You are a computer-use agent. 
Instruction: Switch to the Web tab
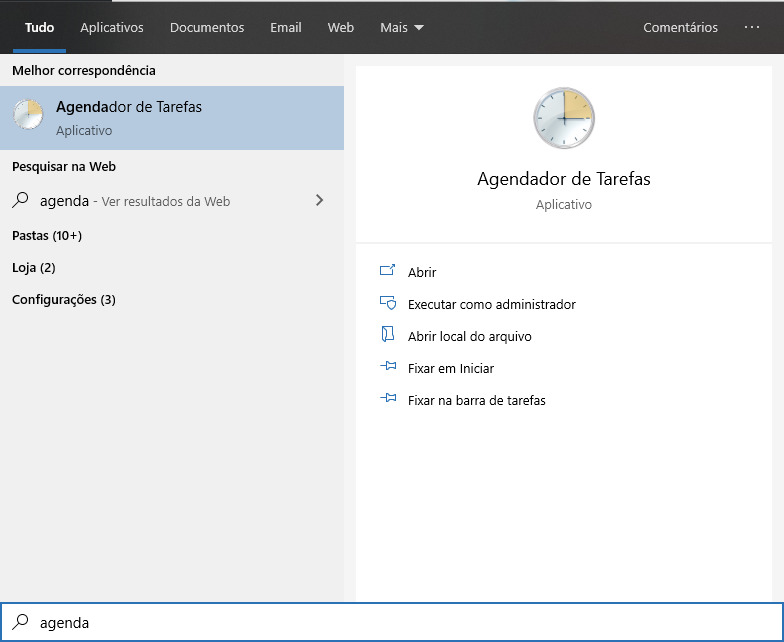coord(340,28)
